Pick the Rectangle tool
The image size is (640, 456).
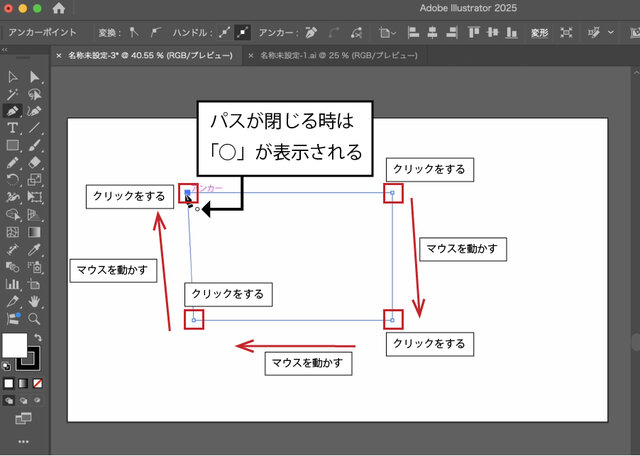pos(13,145)
